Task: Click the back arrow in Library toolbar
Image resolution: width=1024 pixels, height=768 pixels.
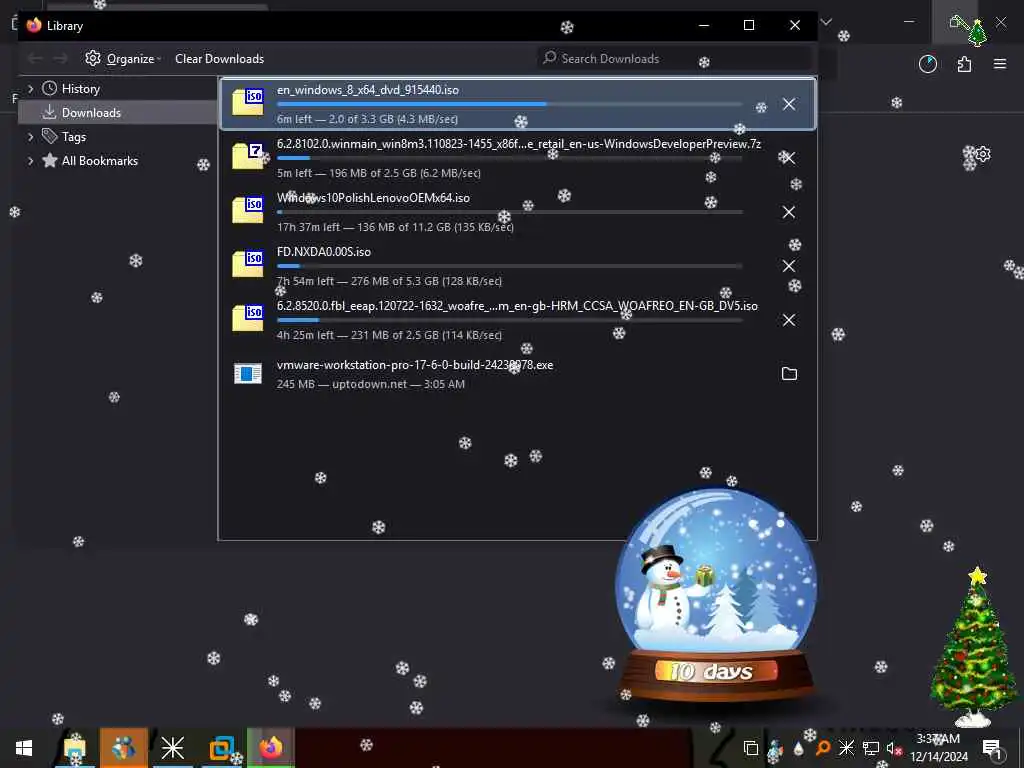Action: coord(35,59)
